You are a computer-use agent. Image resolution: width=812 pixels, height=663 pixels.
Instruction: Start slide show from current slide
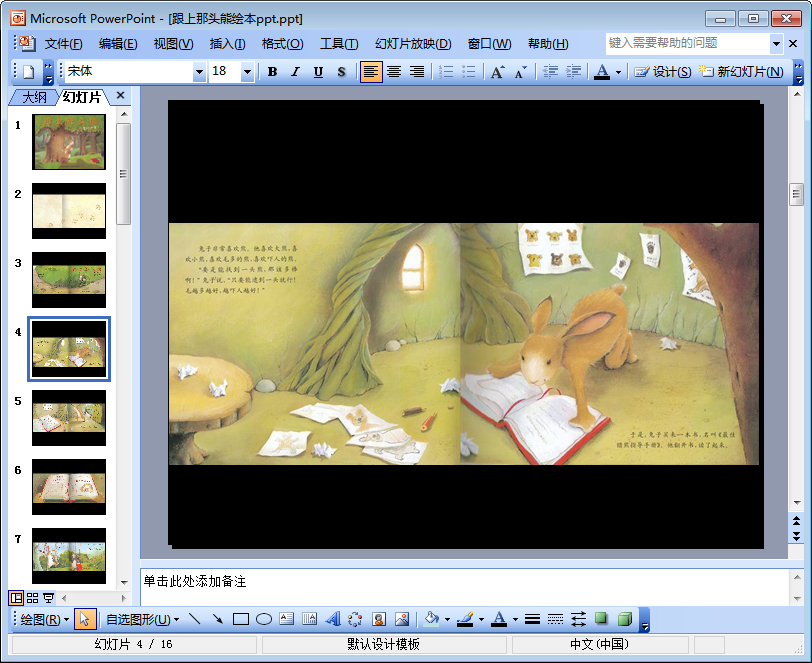(x=48, y=598)
